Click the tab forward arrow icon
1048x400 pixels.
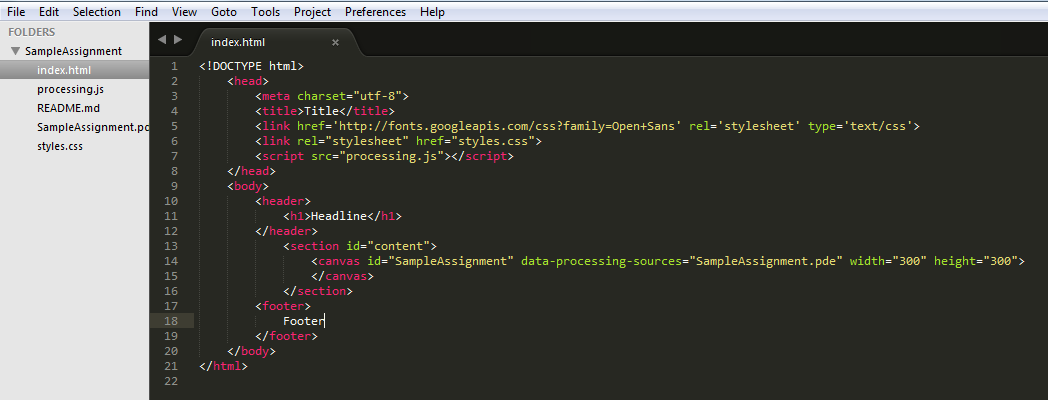pyautogui.click(x=178, y=40)
